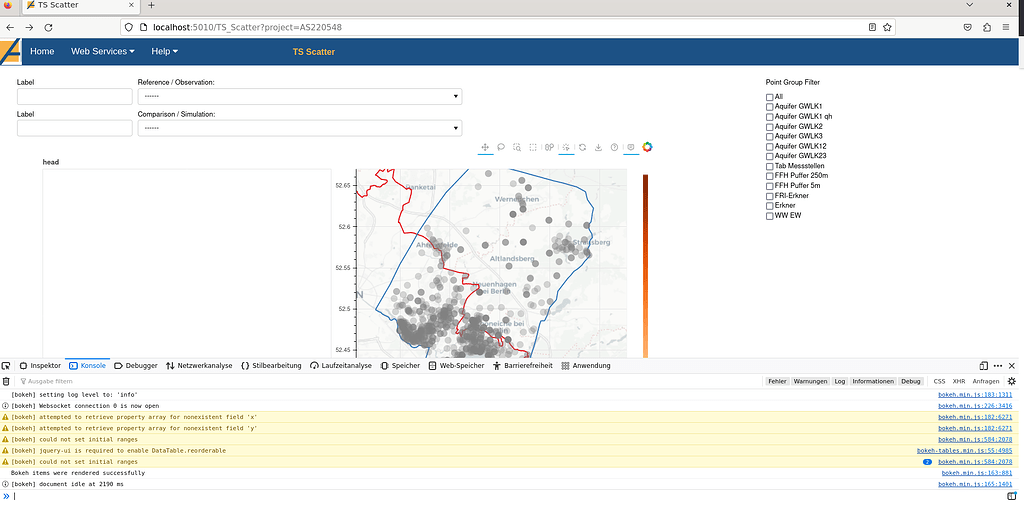Open the Bokeh logo link
Viewport: 1024px width, 516px height.
[x=647, y=147]
